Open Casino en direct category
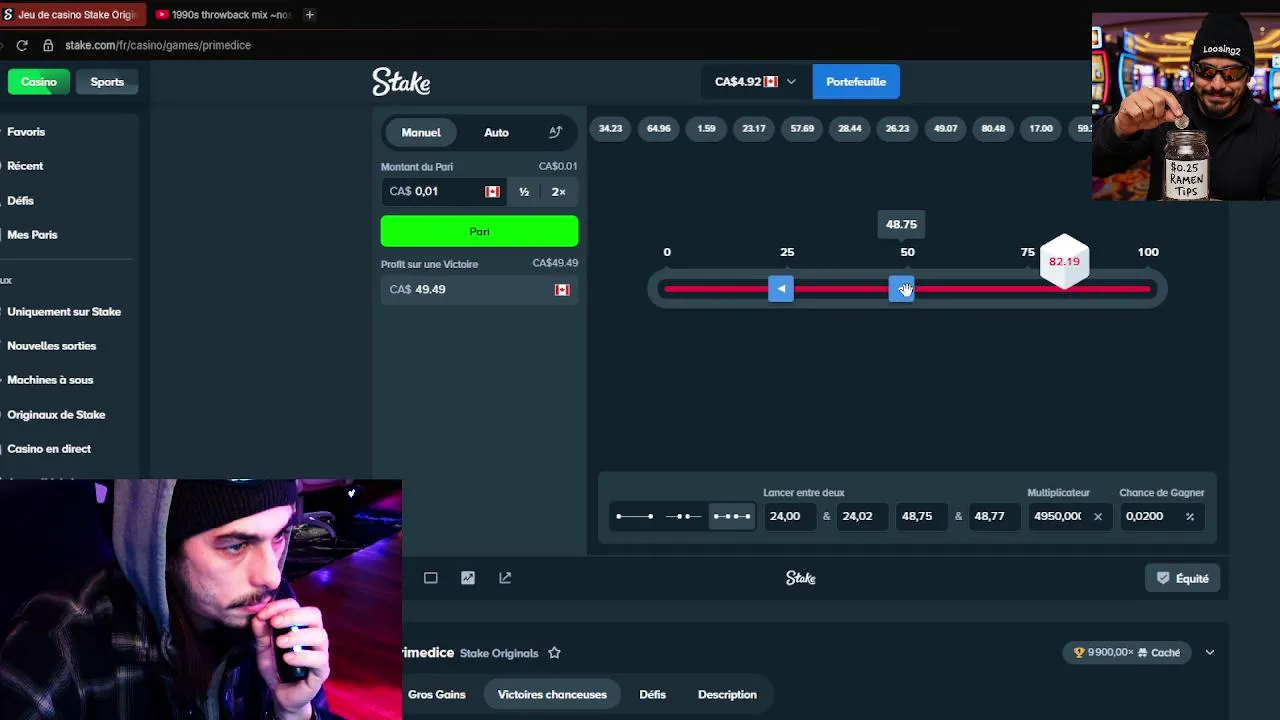 click(49, 449)
